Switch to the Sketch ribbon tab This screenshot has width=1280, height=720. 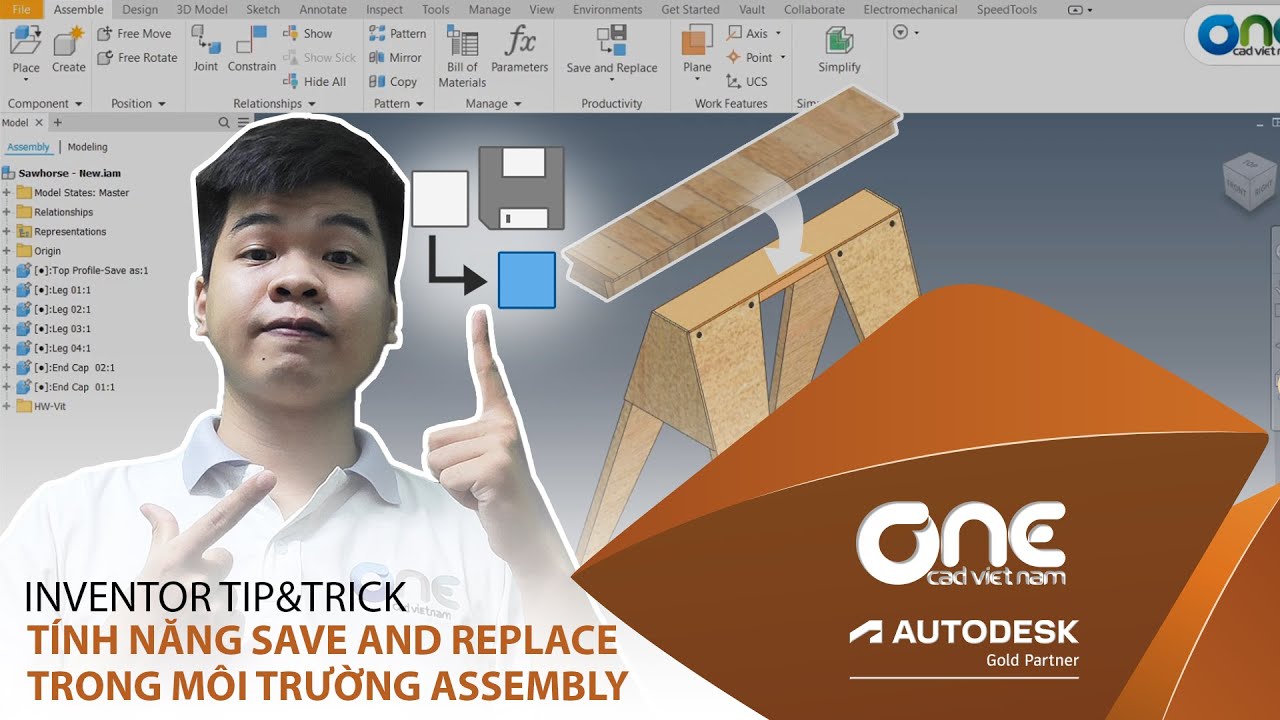(263, 9)
